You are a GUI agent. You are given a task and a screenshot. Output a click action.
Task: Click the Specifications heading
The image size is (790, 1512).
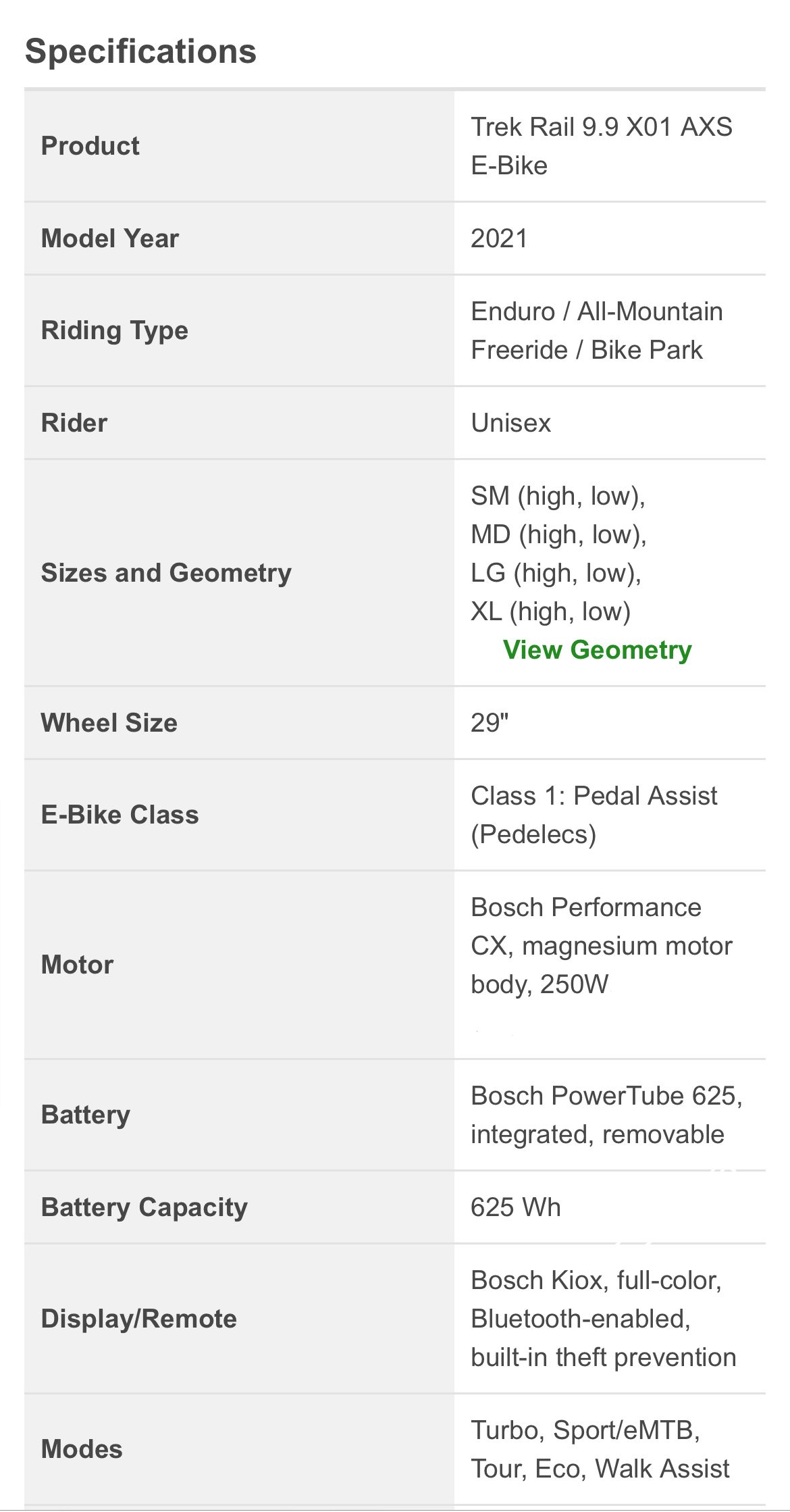point(140,51)
